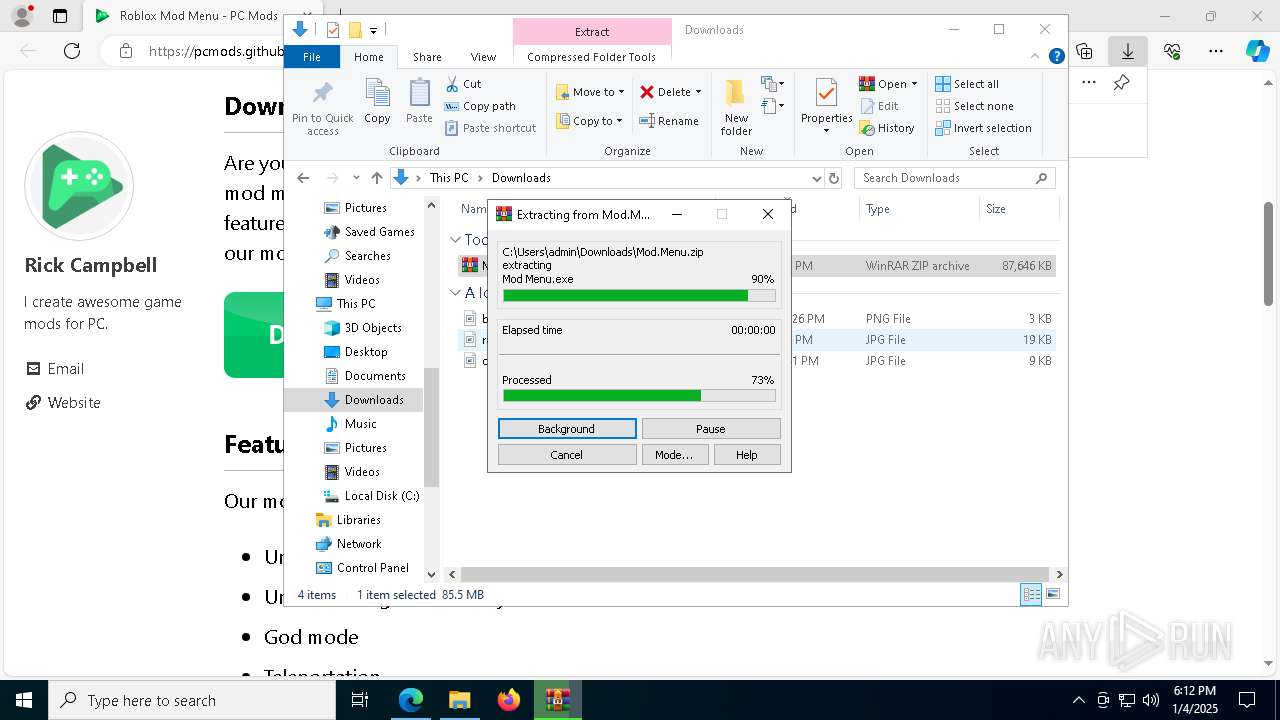1280x720 pixels.
Task: Expand the Delete dropdown arrow
Action: [698, 92]
